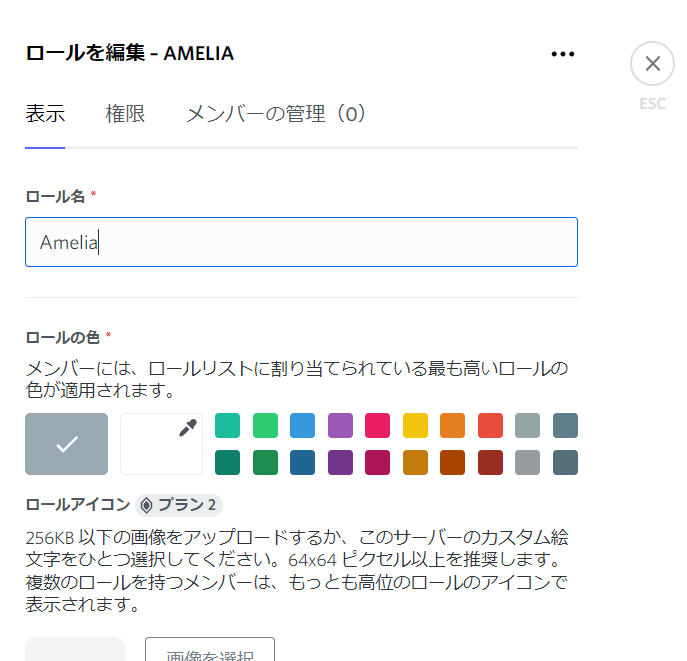The width and height of the screenshot is (687, 661).
Task: Choose the dark red color swatch
Action: [490, 462]
